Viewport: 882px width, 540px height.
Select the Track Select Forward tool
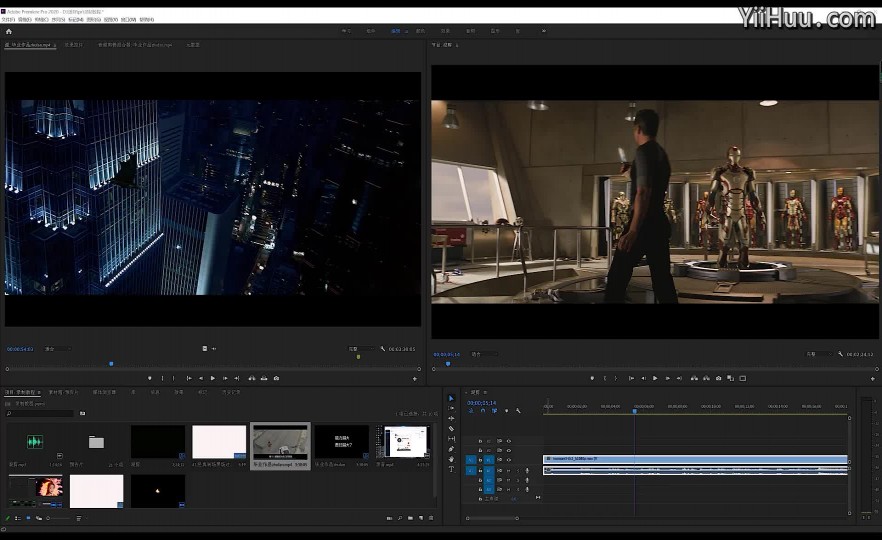[451, 408]
